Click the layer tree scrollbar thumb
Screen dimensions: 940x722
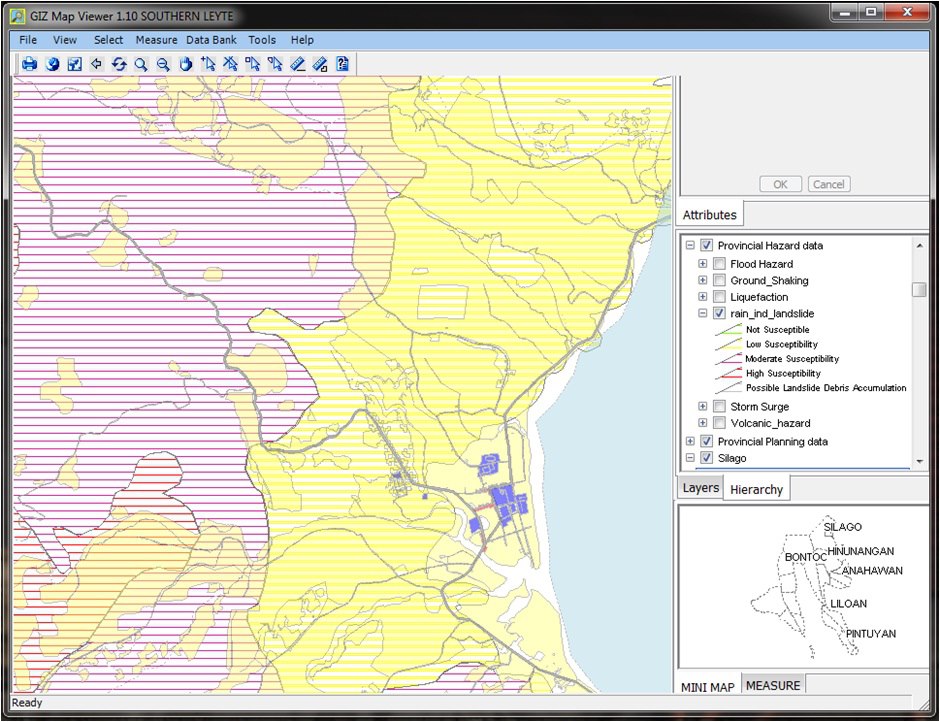point(919,290)
